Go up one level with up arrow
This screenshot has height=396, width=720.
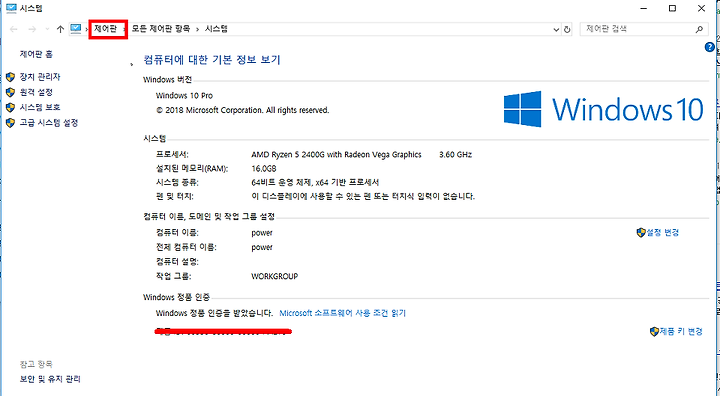[x=60, y=29]
